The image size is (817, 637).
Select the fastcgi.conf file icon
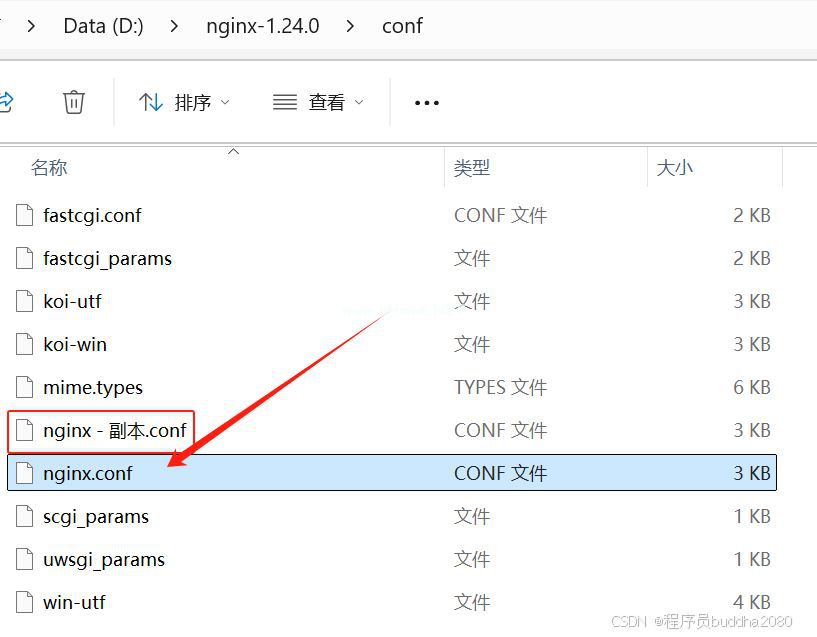click(x=24, y=215)
